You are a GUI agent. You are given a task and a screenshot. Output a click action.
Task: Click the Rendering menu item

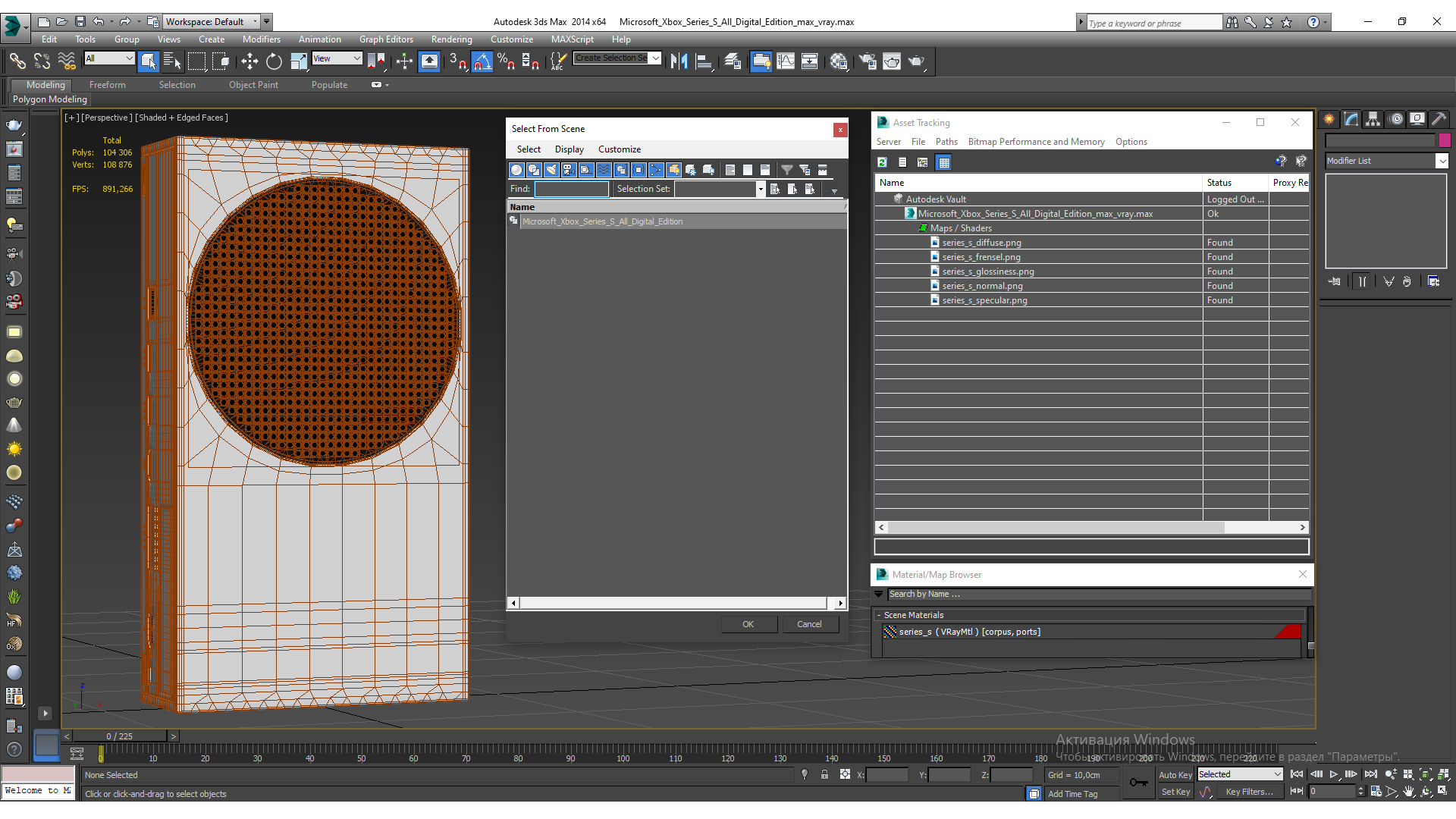[450, 39]
